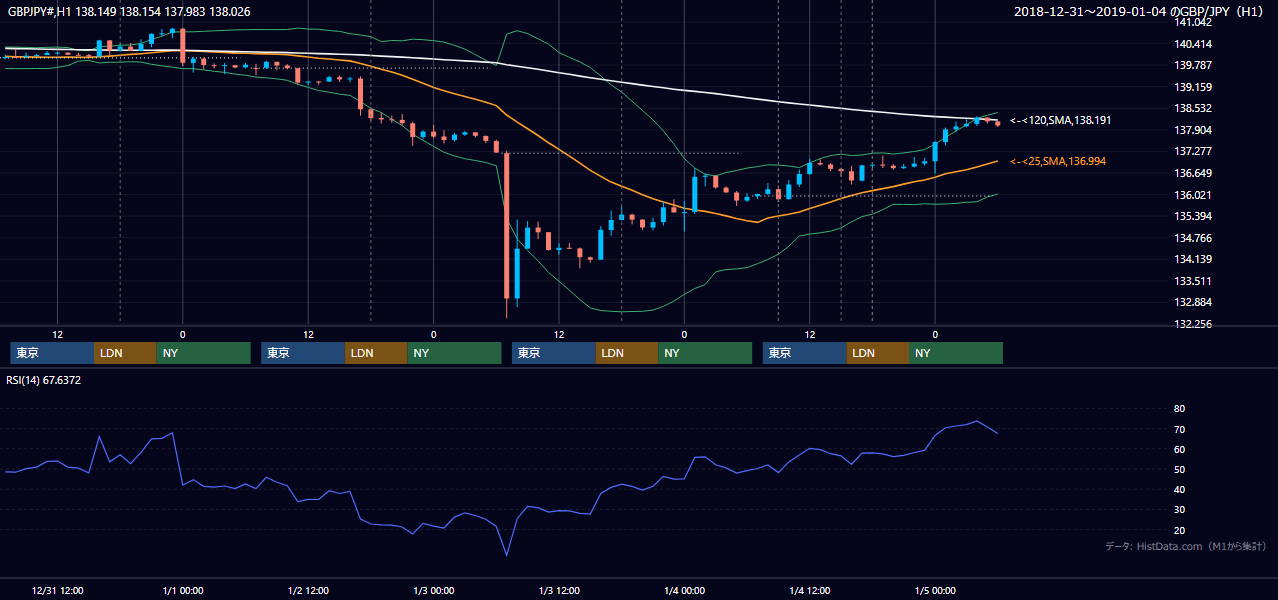This screenshot has width=1278, height=600.
Task: Click the 12/31 12:00 time axis label
Action: pyautogui.click(x=57, y=591)
